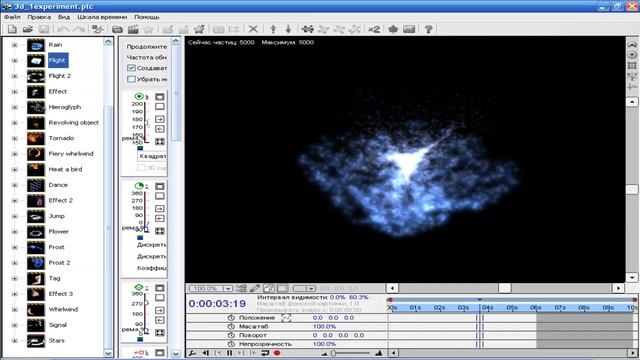Image resolution: width=640 pixels, height=360 pixels.
Task: Click the eyedropper icon below preview
Action: tap(255, 289)
